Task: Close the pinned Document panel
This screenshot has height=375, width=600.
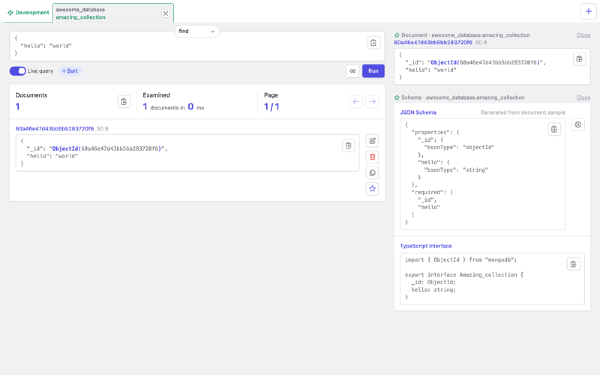Action: click(583, 35)
